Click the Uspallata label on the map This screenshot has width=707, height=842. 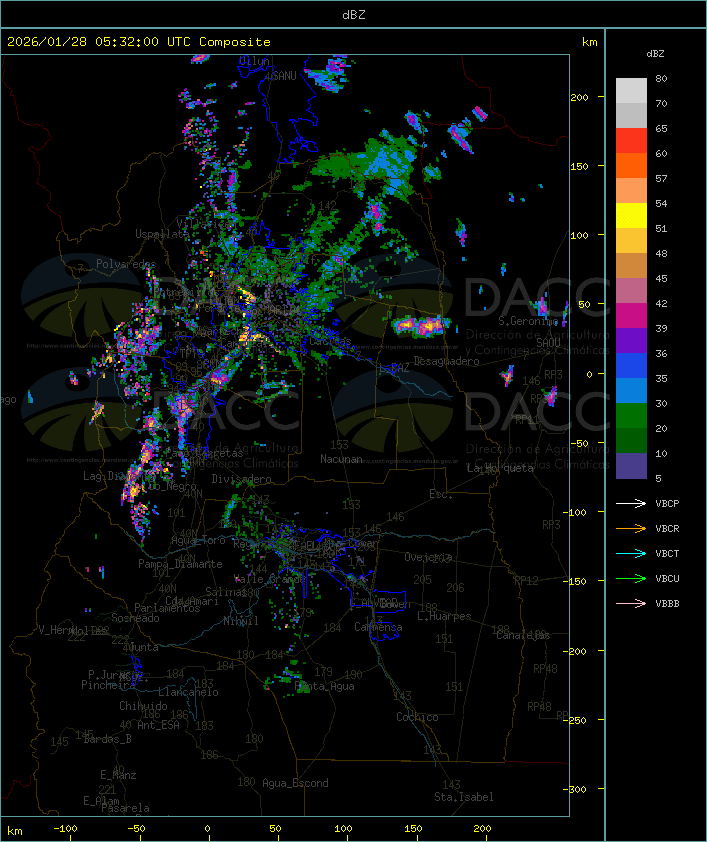[x=161, y=234]
